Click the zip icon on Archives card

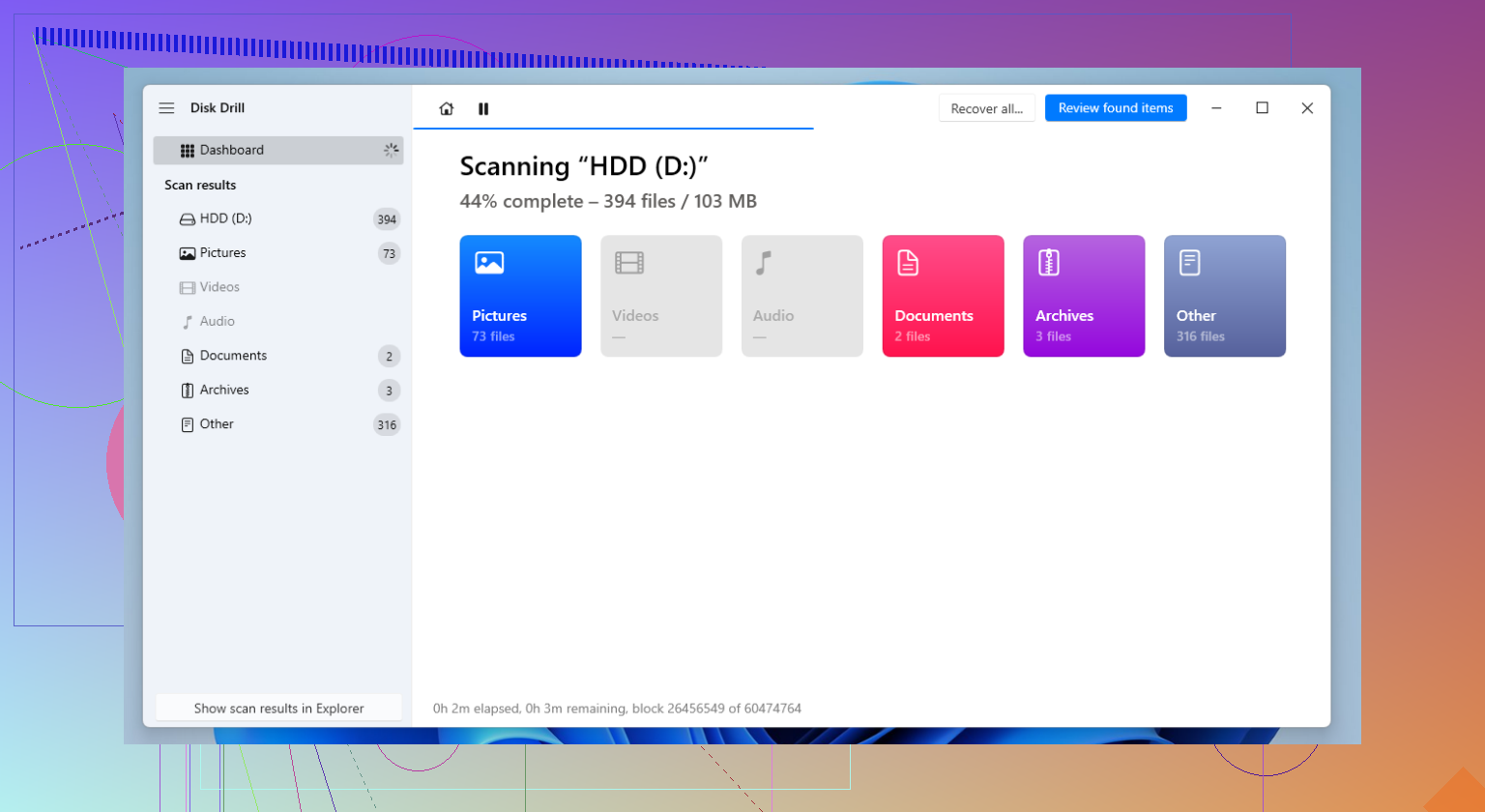tap(1049, 262)
